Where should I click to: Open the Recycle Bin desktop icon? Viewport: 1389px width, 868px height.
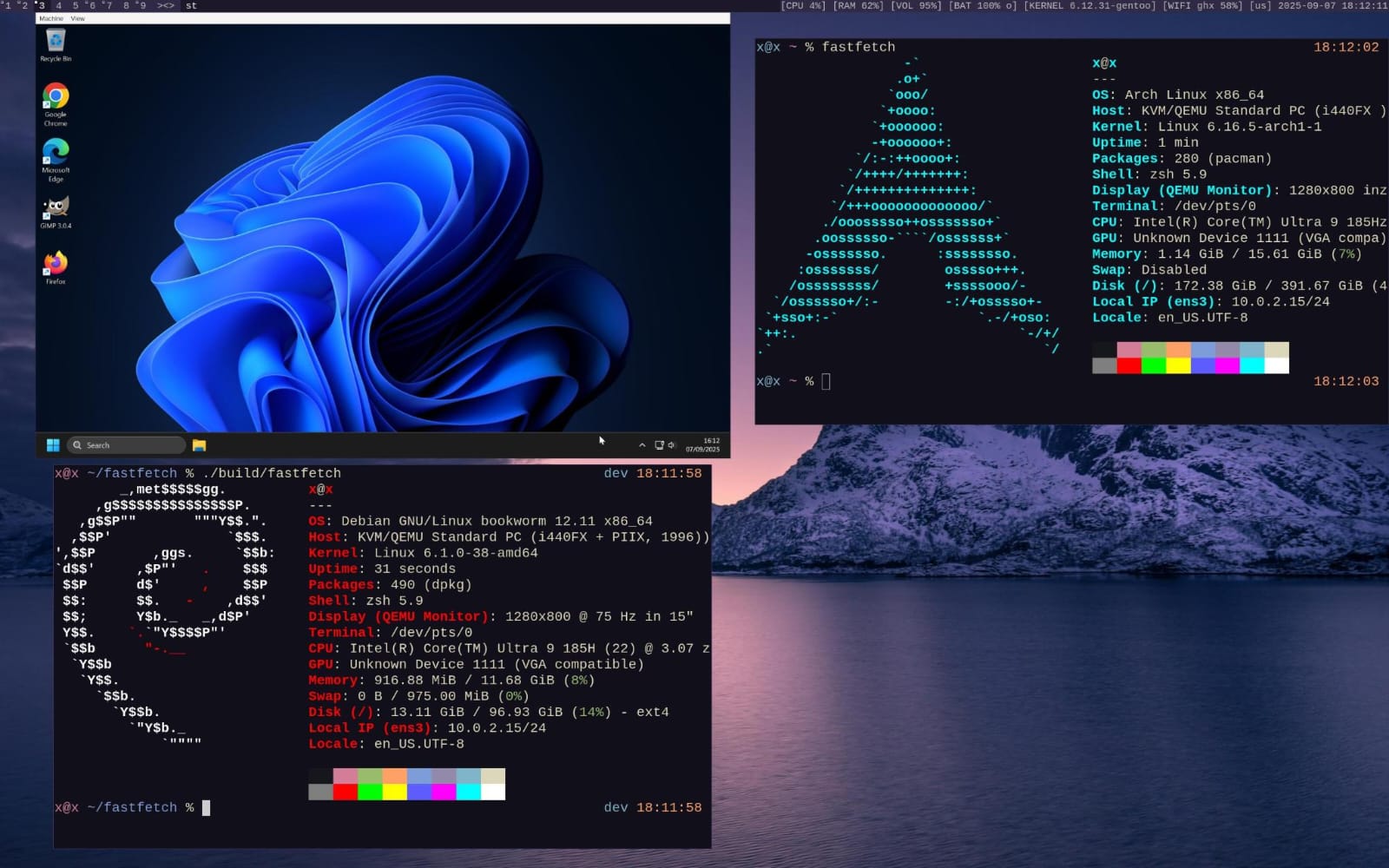tap(56, 42)
